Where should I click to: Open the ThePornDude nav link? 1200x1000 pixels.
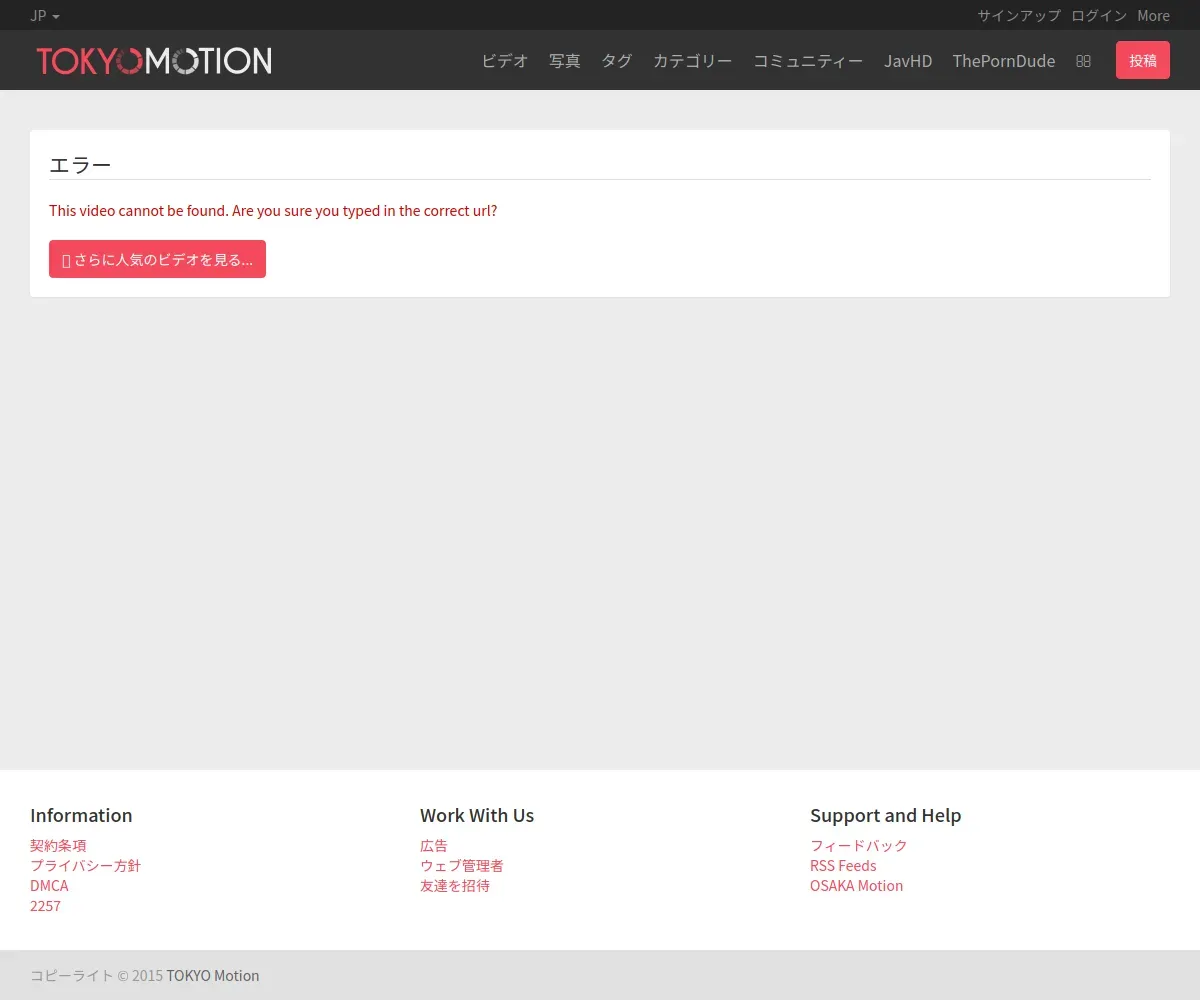coord(1004,61)
